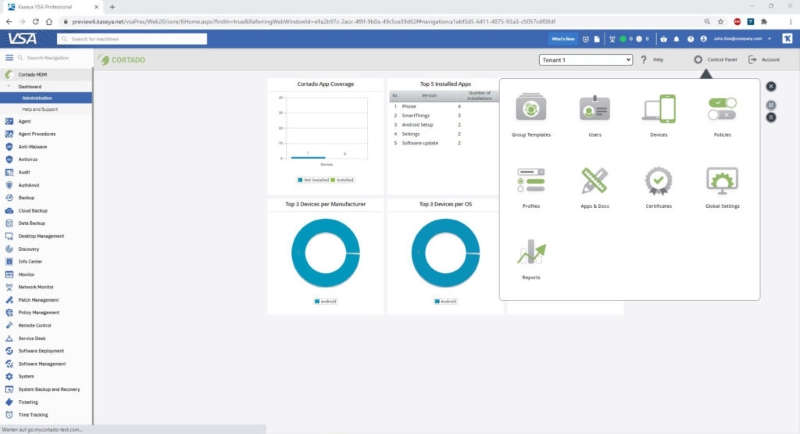This screenshot has height=434, width=800.
Task: Click the What's New button
Action: click(x=563, y=39)
